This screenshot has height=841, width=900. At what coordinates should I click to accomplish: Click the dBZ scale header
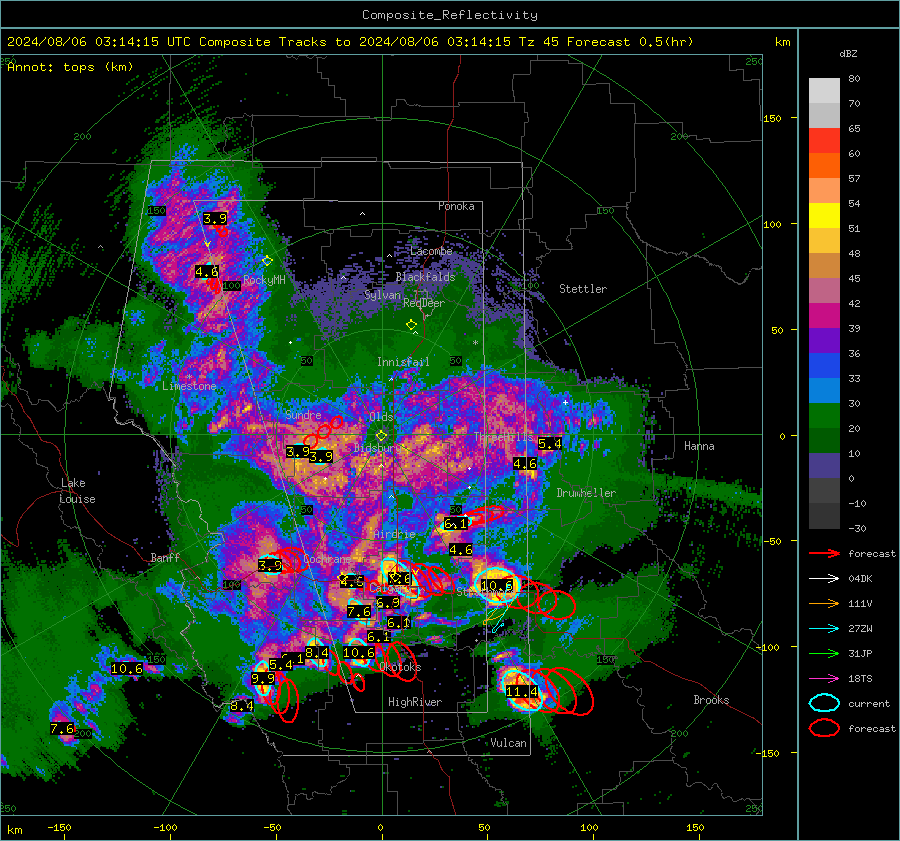pos(848,53)
